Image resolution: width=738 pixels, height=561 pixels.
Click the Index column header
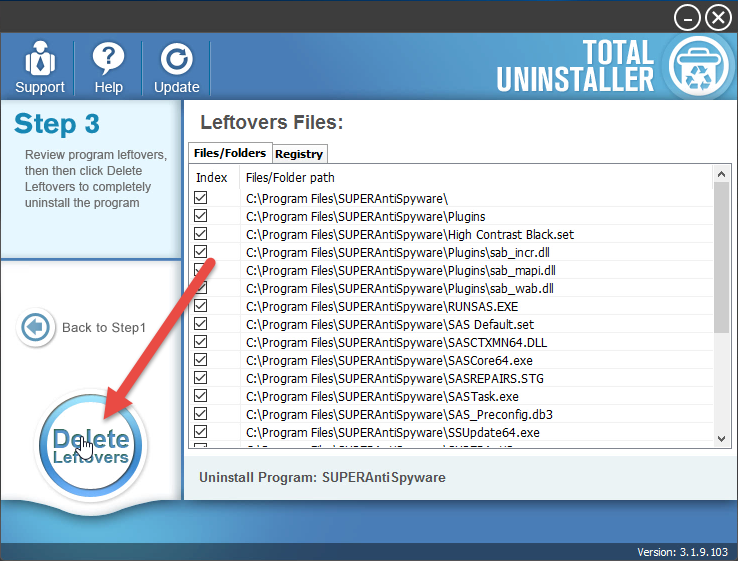coord(212,177)
